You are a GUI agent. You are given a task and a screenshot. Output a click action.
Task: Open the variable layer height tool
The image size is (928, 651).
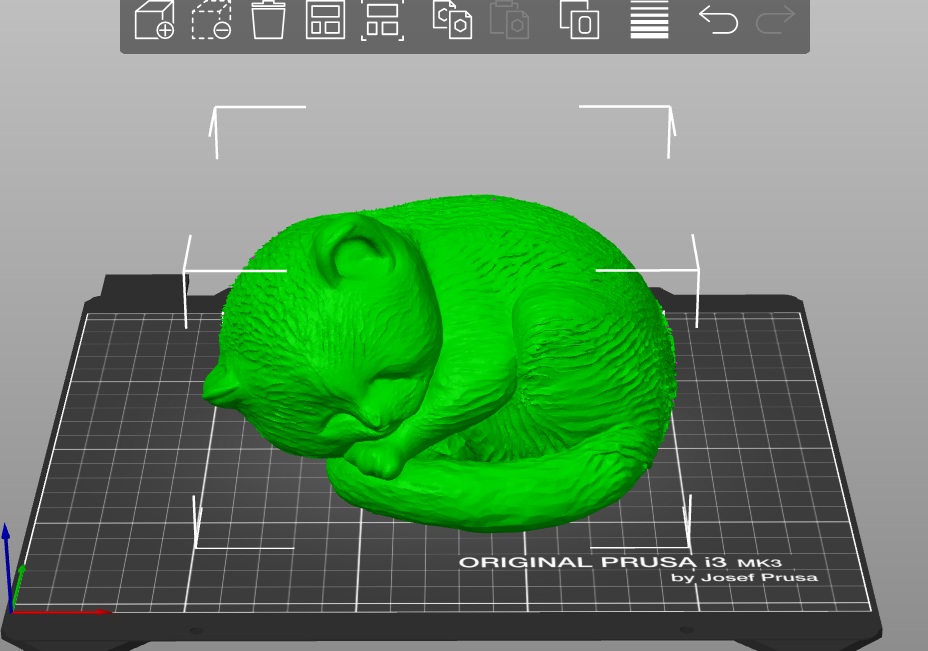point(649,20)
